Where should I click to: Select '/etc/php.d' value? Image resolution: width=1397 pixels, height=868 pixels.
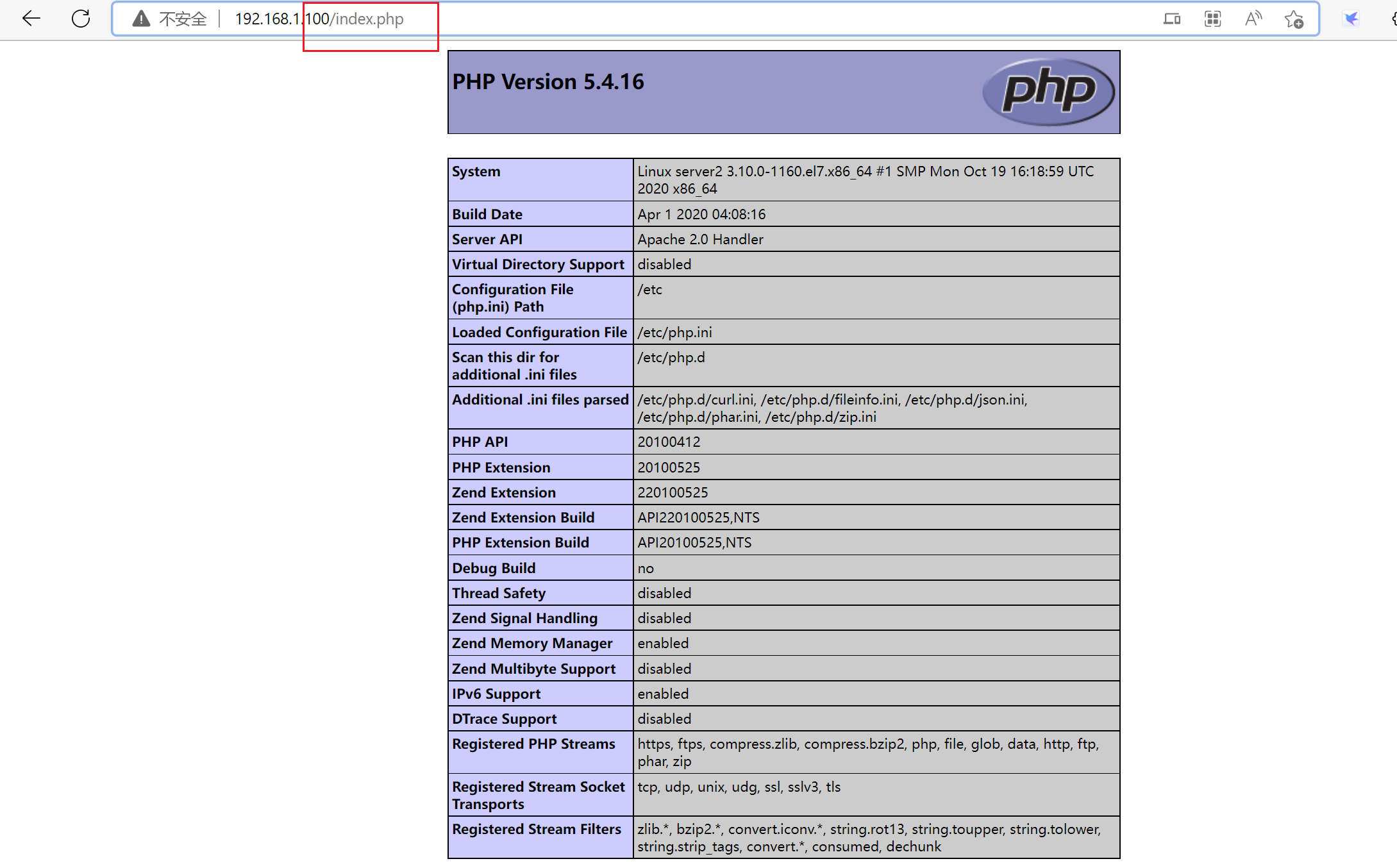671,357
